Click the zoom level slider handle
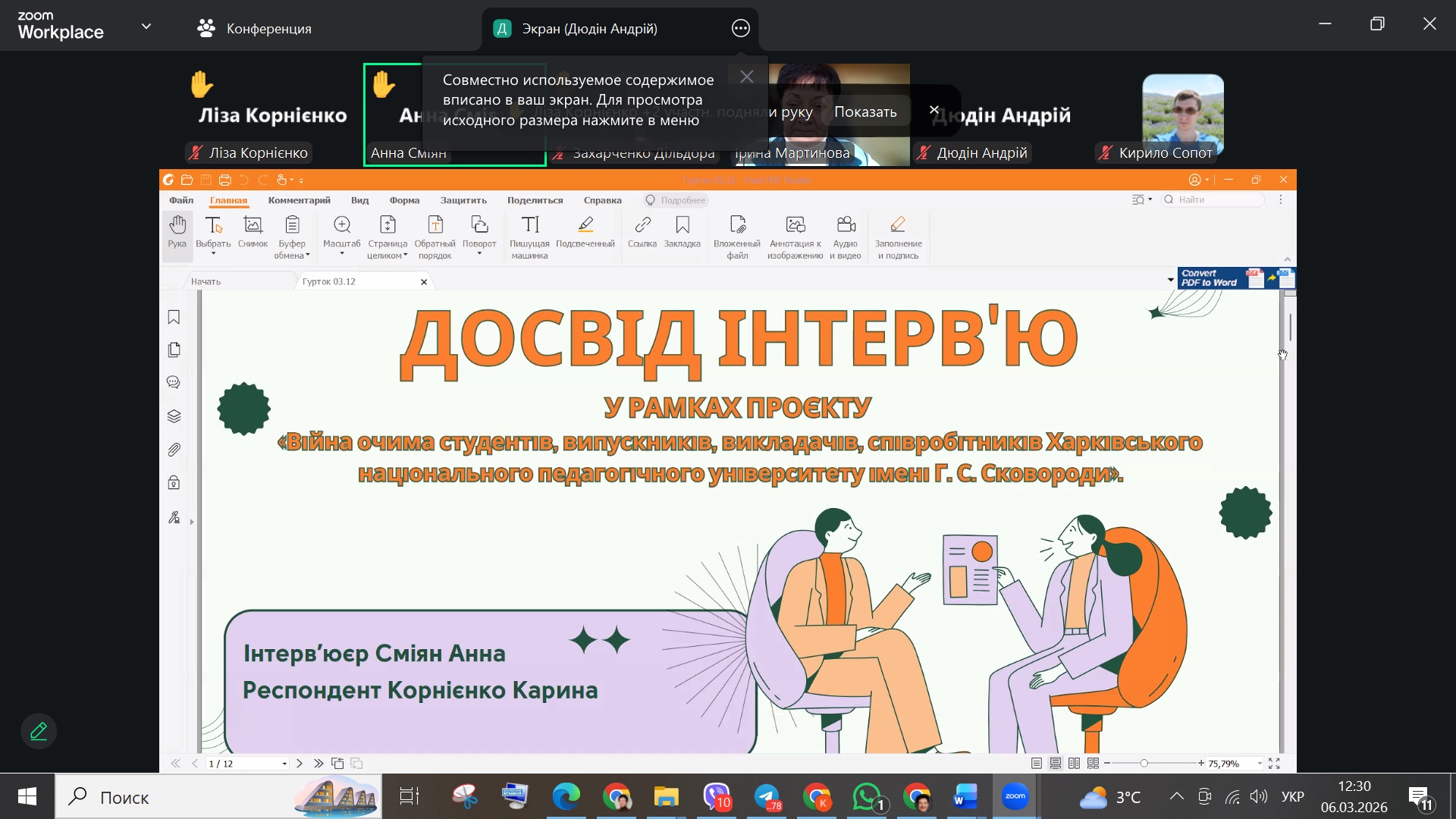The width and height of the screenshot is (1456, 819). (1144, 764)
